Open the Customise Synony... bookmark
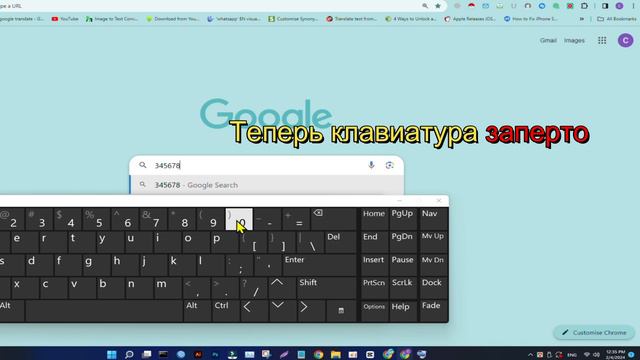Viewport: 640px width, 360px height. 293,19
